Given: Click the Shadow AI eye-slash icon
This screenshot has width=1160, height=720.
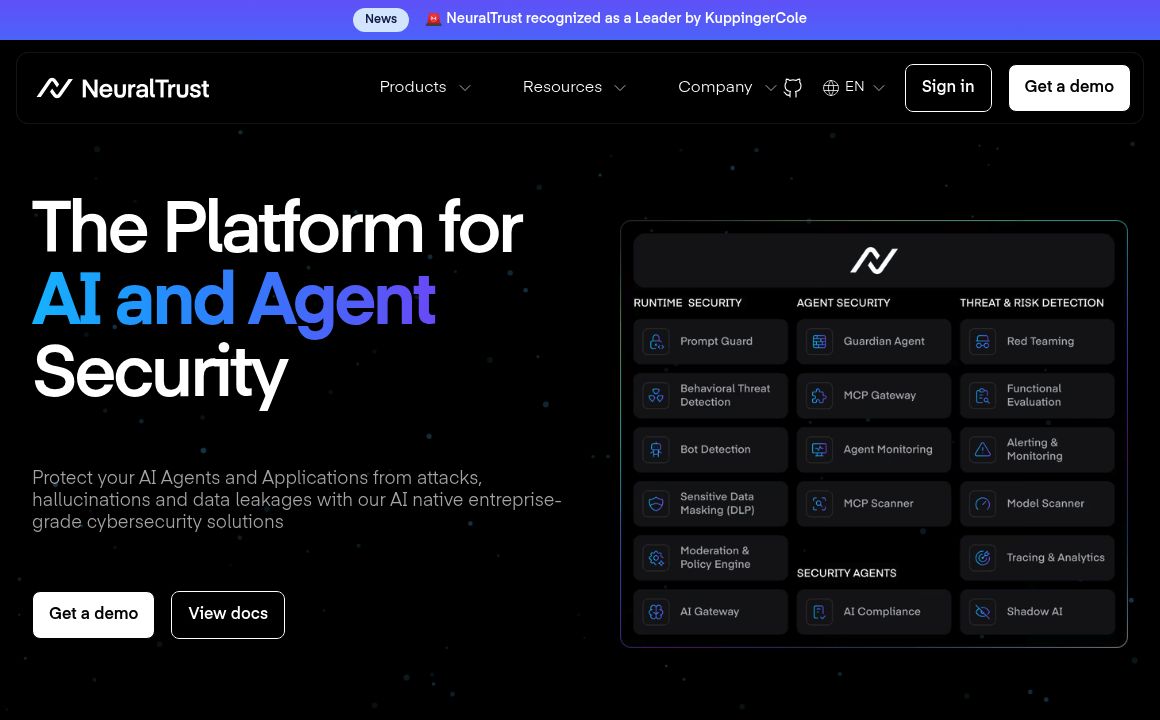Looking at the screenshot, I should pyautogui.click(x=982, y=612).
